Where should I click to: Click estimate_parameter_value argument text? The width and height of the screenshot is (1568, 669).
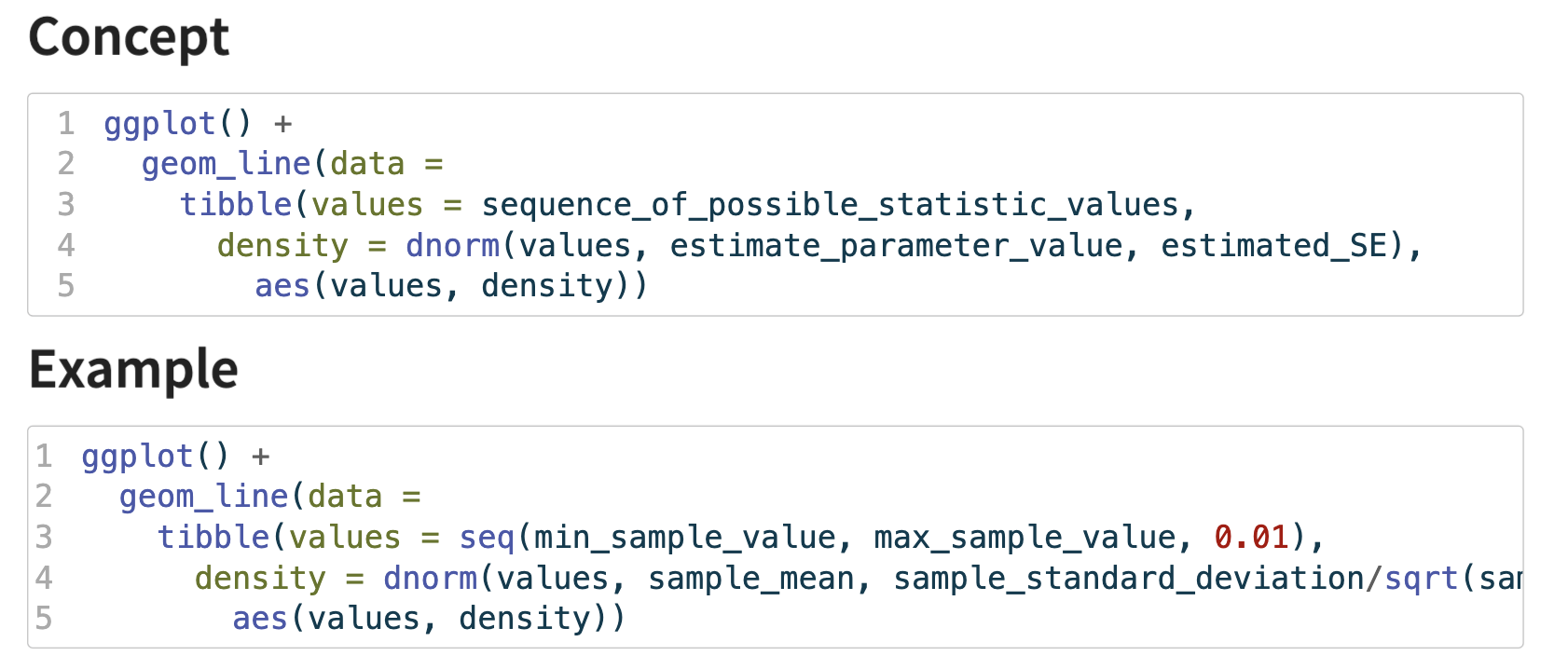(897, 246)
